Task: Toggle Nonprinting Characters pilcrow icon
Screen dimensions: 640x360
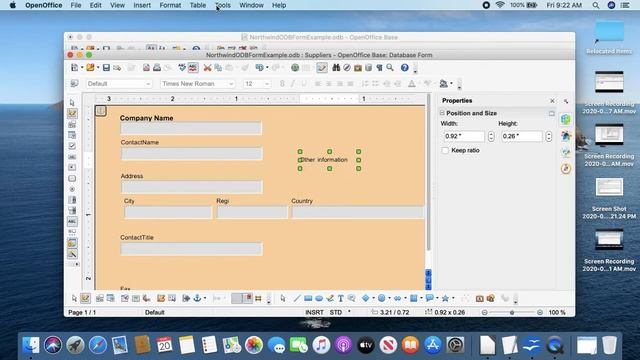Action: pos(379,68)
